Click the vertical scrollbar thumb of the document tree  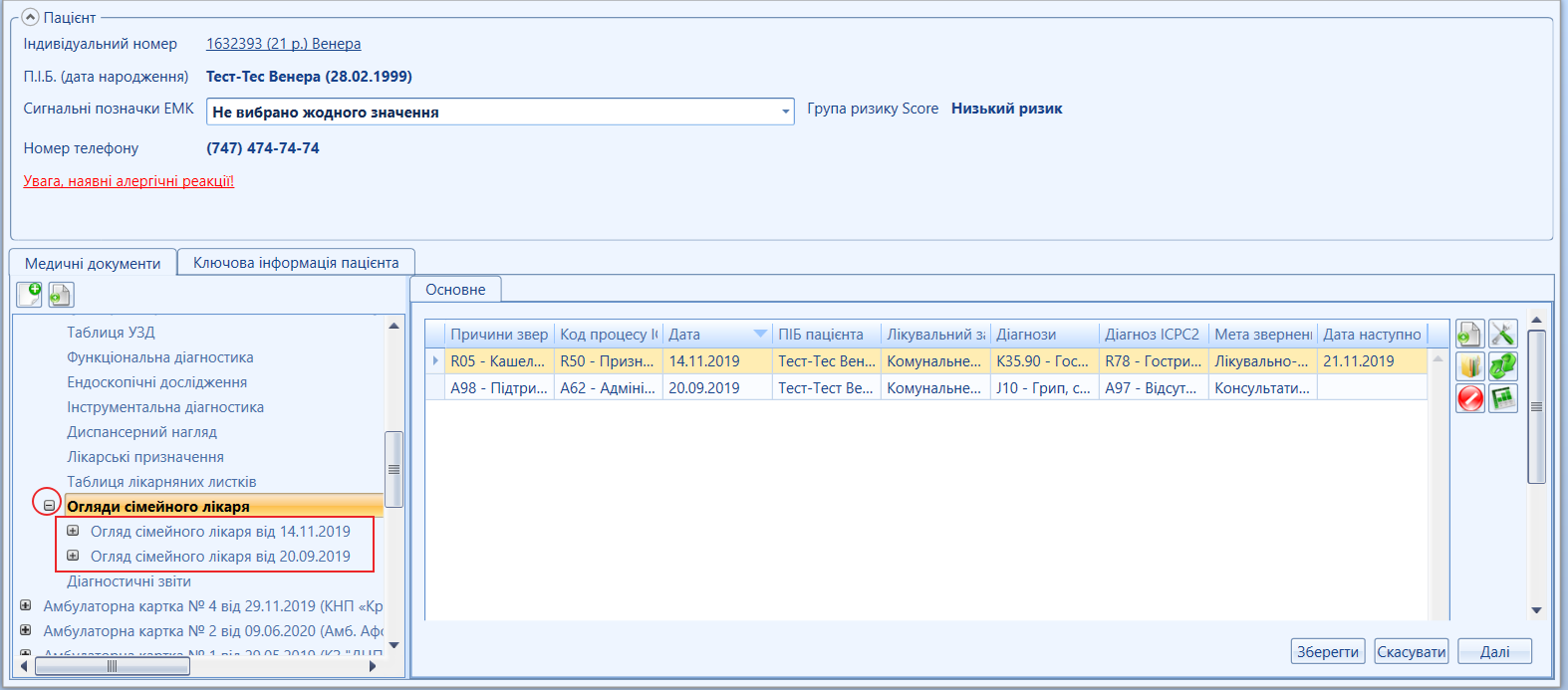coord(393,469)
